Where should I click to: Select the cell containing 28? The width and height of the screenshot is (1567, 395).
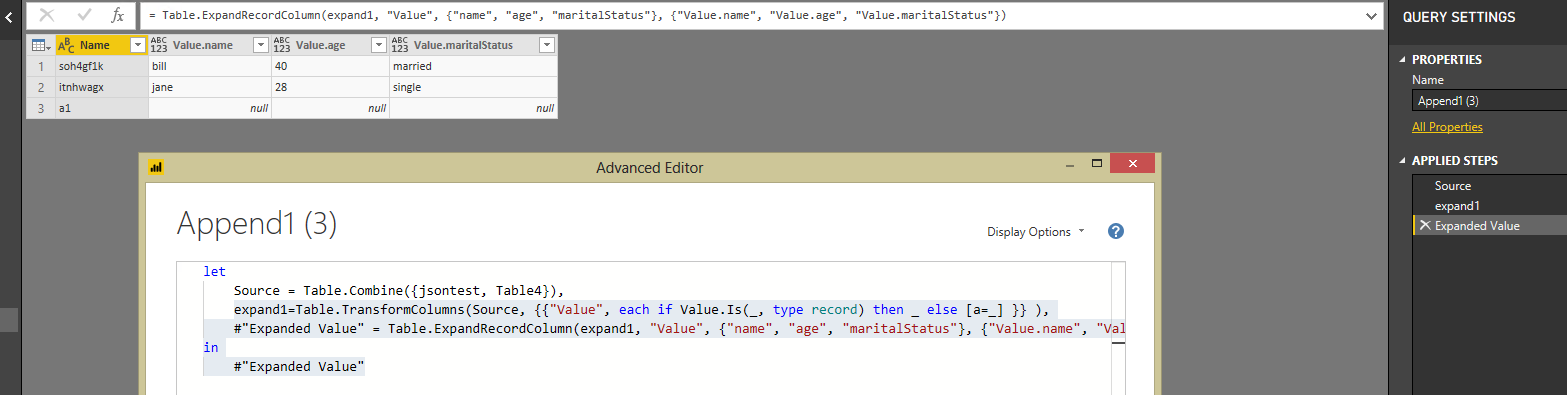click(330, 87)
